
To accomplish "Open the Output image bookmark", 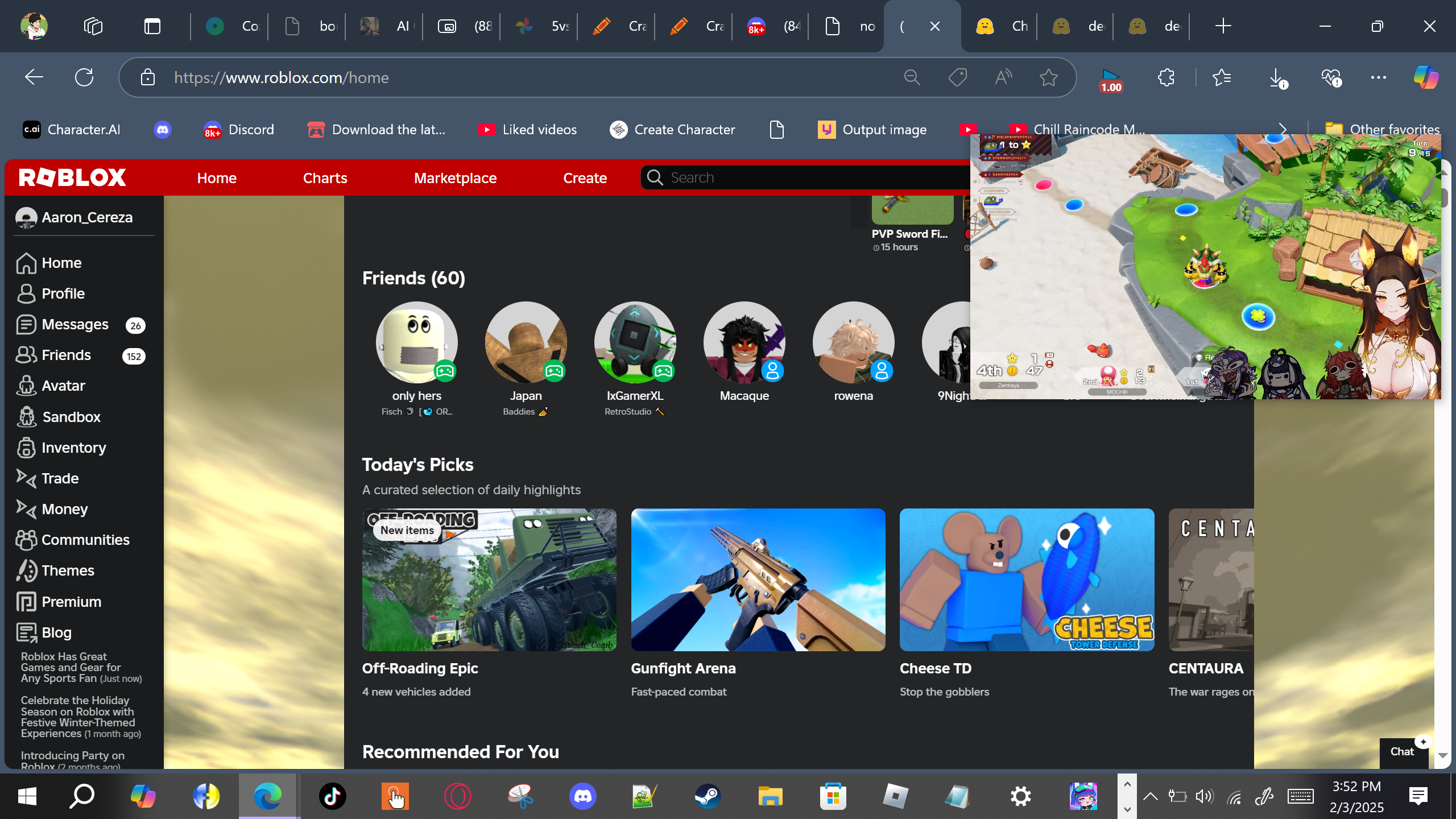I will [872, 130].
